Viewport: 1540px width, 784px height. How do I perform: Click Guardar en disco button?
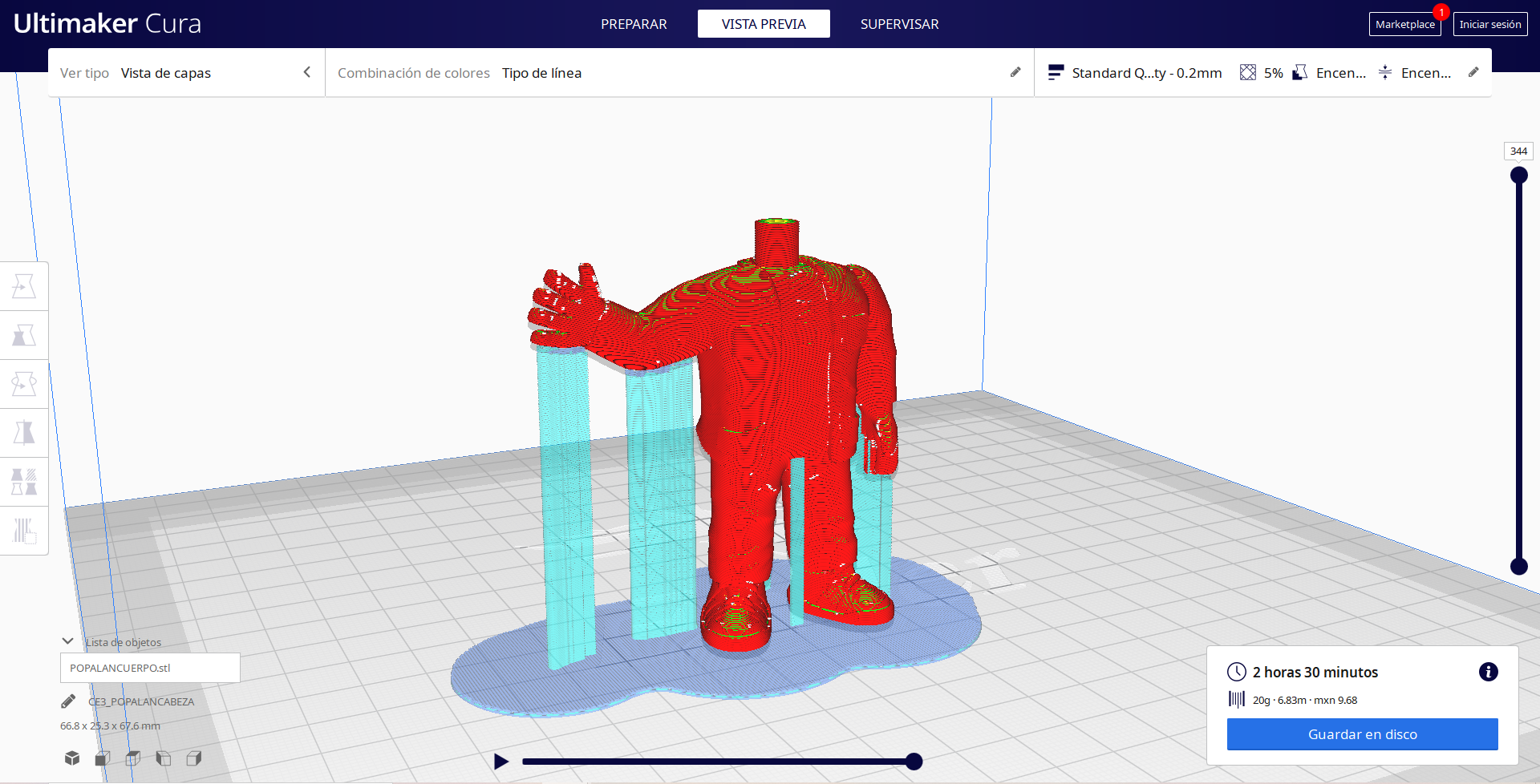1362,734
